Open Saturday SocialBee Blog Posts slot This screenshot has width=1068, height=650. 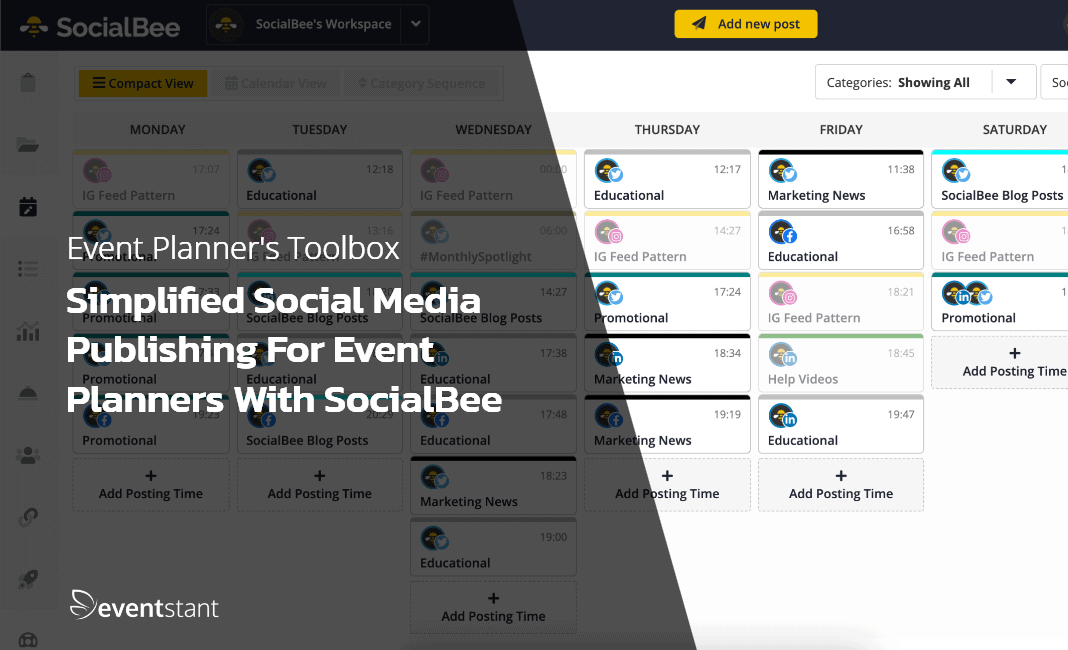[1000, 180]
